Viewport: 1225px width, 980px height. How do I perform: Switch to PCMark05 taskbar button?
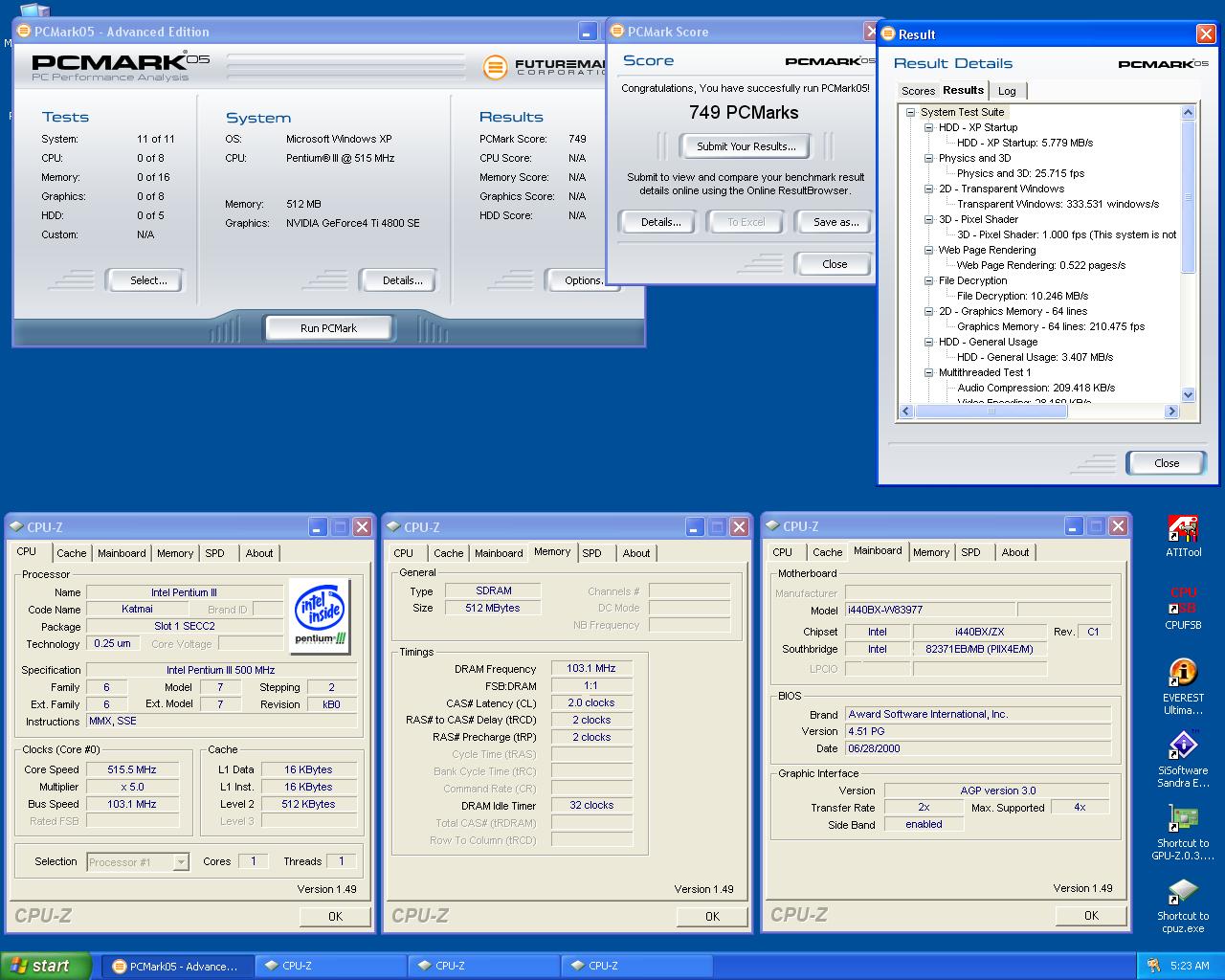(x=178, y=966)
